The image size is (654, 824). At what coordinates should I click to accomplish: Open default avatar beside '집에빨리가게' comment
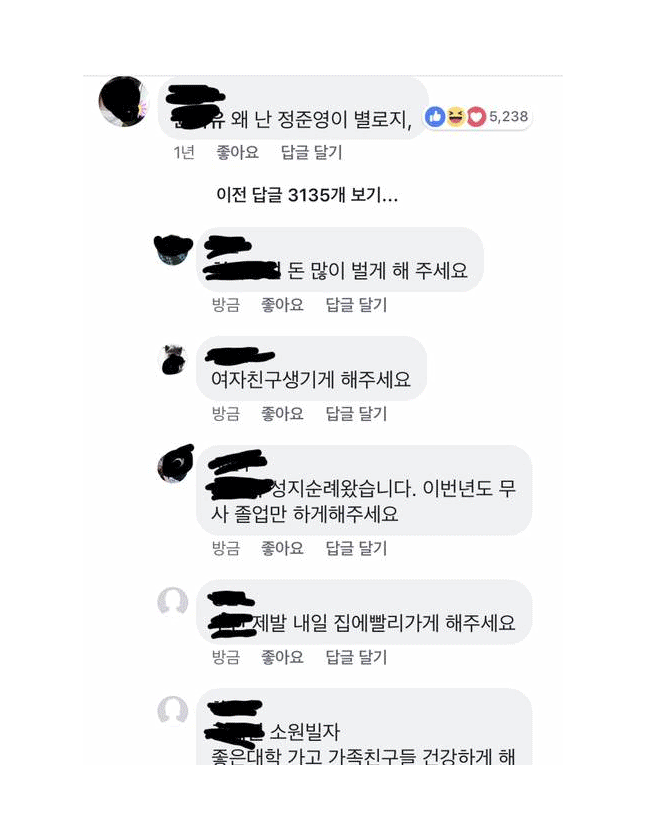pyautogui.click(x=173, y=601)
